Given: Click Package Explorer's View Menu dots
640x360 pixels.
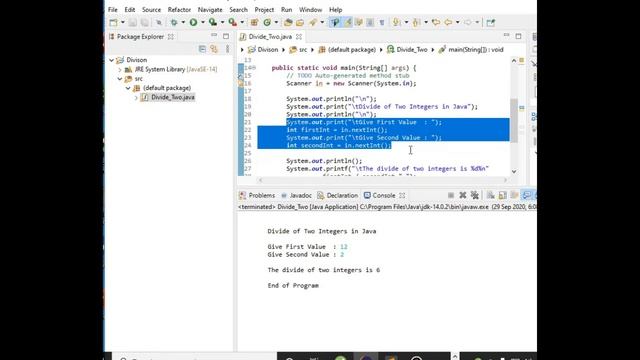Looking at the screenshot, I should tap(228, 49).
